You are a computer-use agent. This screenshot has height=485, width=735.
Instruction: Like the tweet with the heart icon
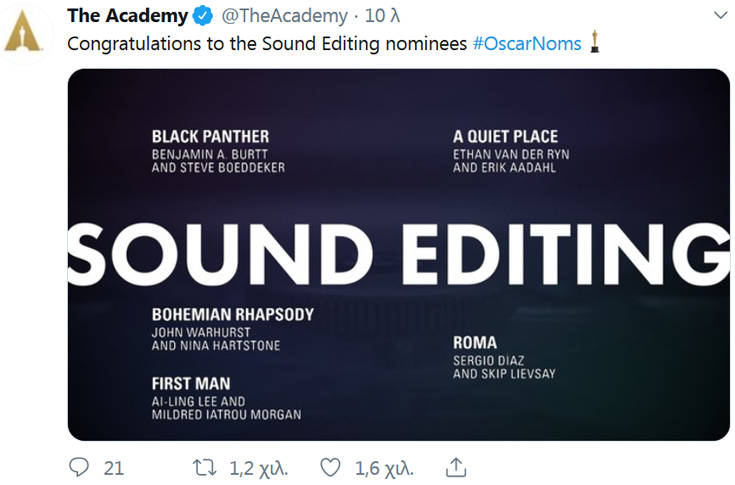(x=330, y=468)
